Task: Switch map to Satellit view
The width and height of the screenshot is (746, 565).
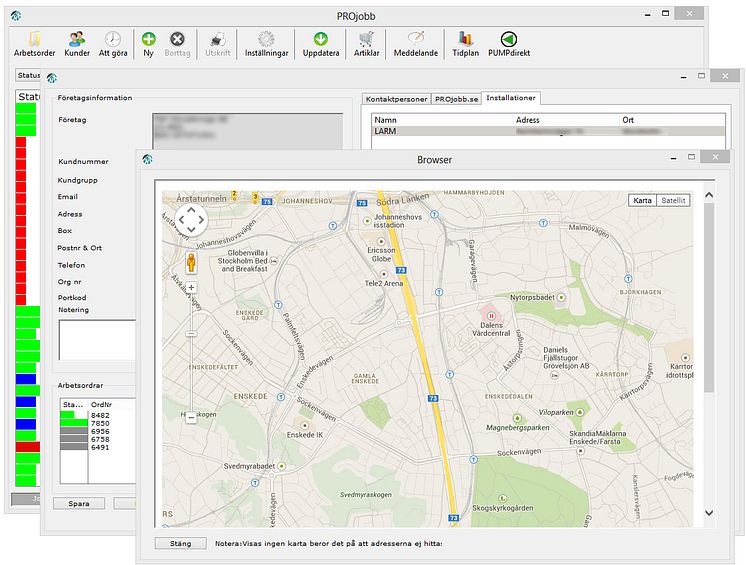Action: [x=673, y=200]
